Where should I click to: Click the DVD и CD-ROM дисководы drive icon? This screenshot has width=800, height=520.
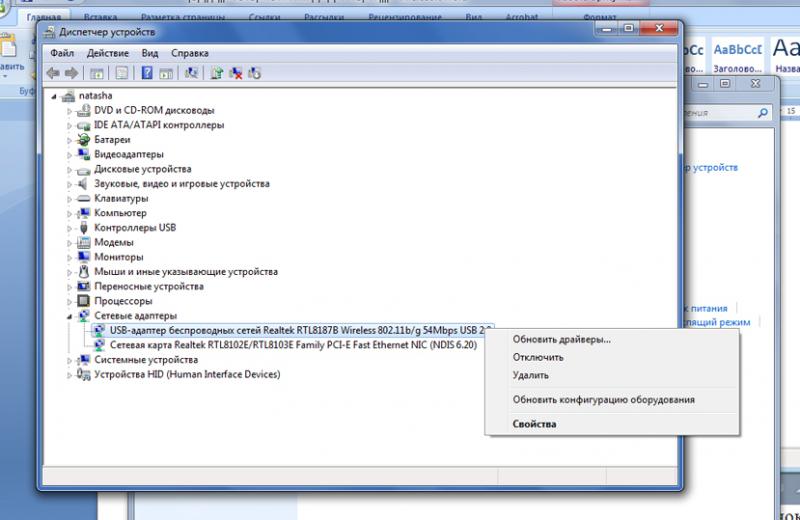click(x=83, y=110)
